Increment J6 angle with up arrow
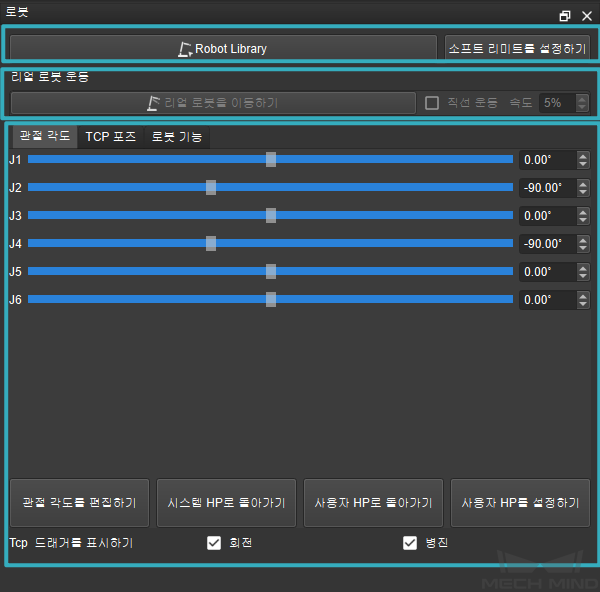This screenshot has width=600, height=592. point(583,296)
